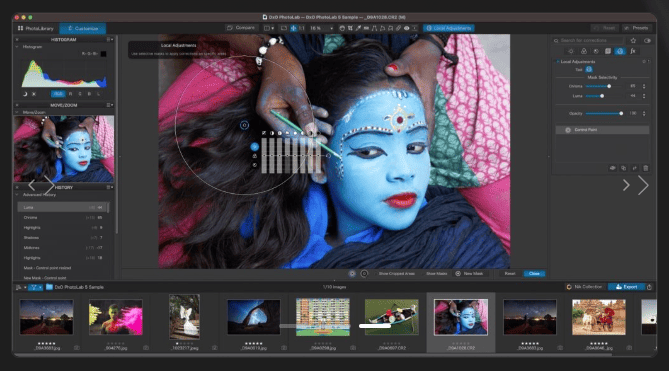
Task: Select the horizon straighten tool
Action: pos(366,28)
